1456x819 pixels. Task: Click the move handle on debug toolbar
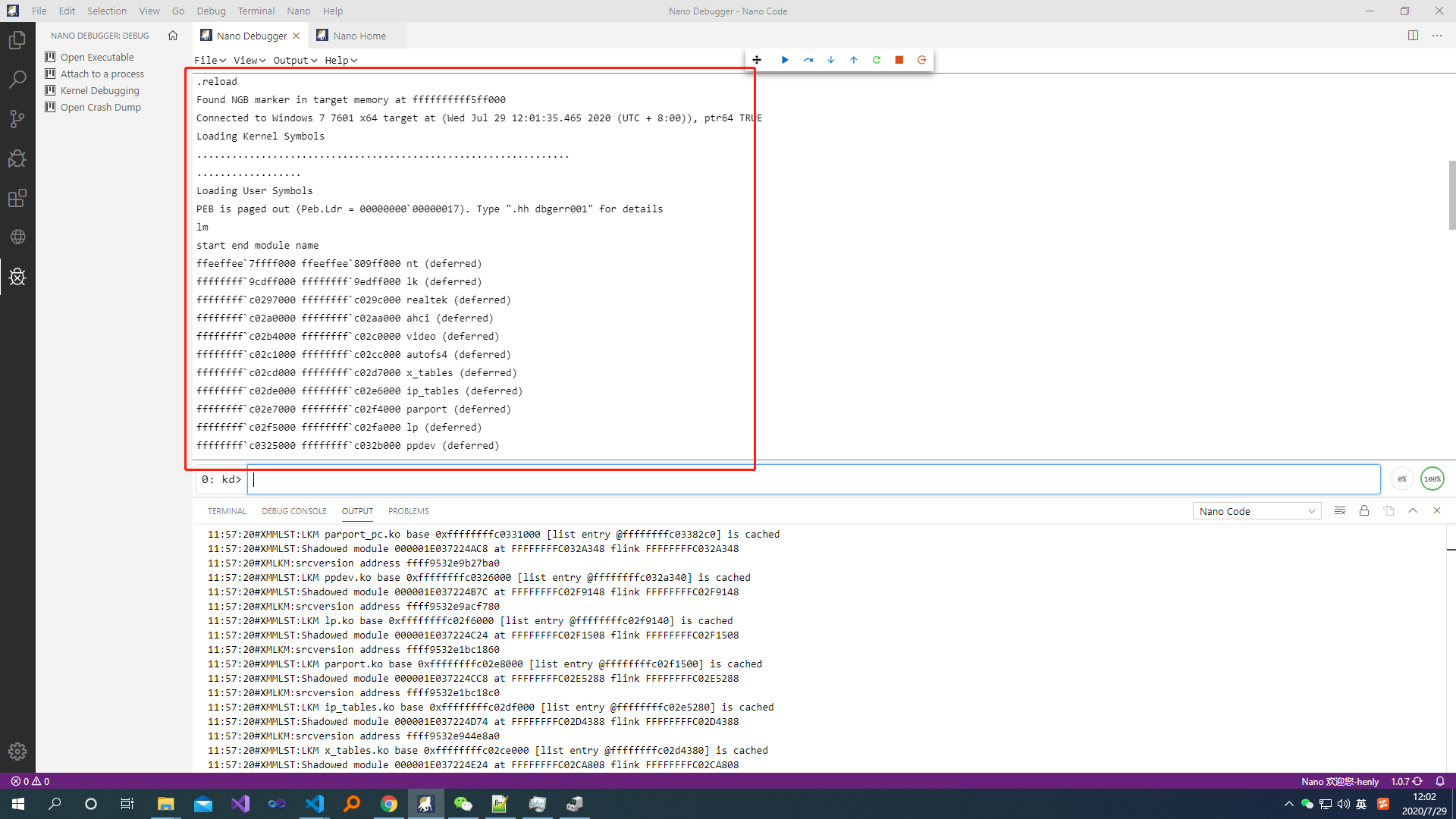(756, 60)
